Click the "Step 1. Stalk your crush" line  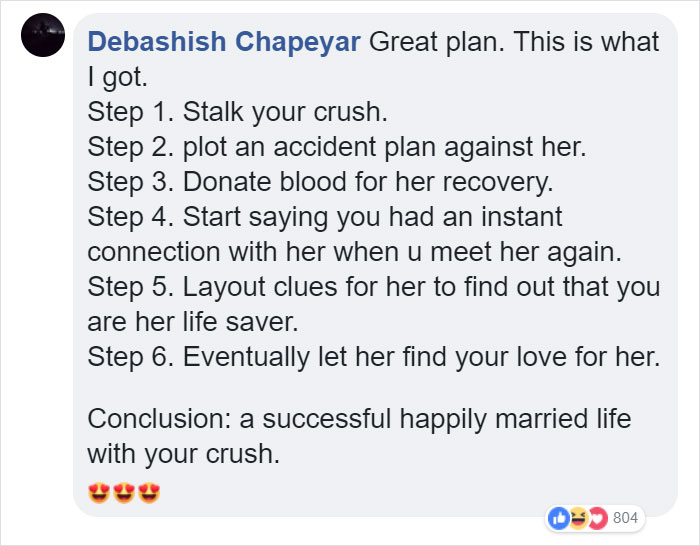(x=237, y=112)
